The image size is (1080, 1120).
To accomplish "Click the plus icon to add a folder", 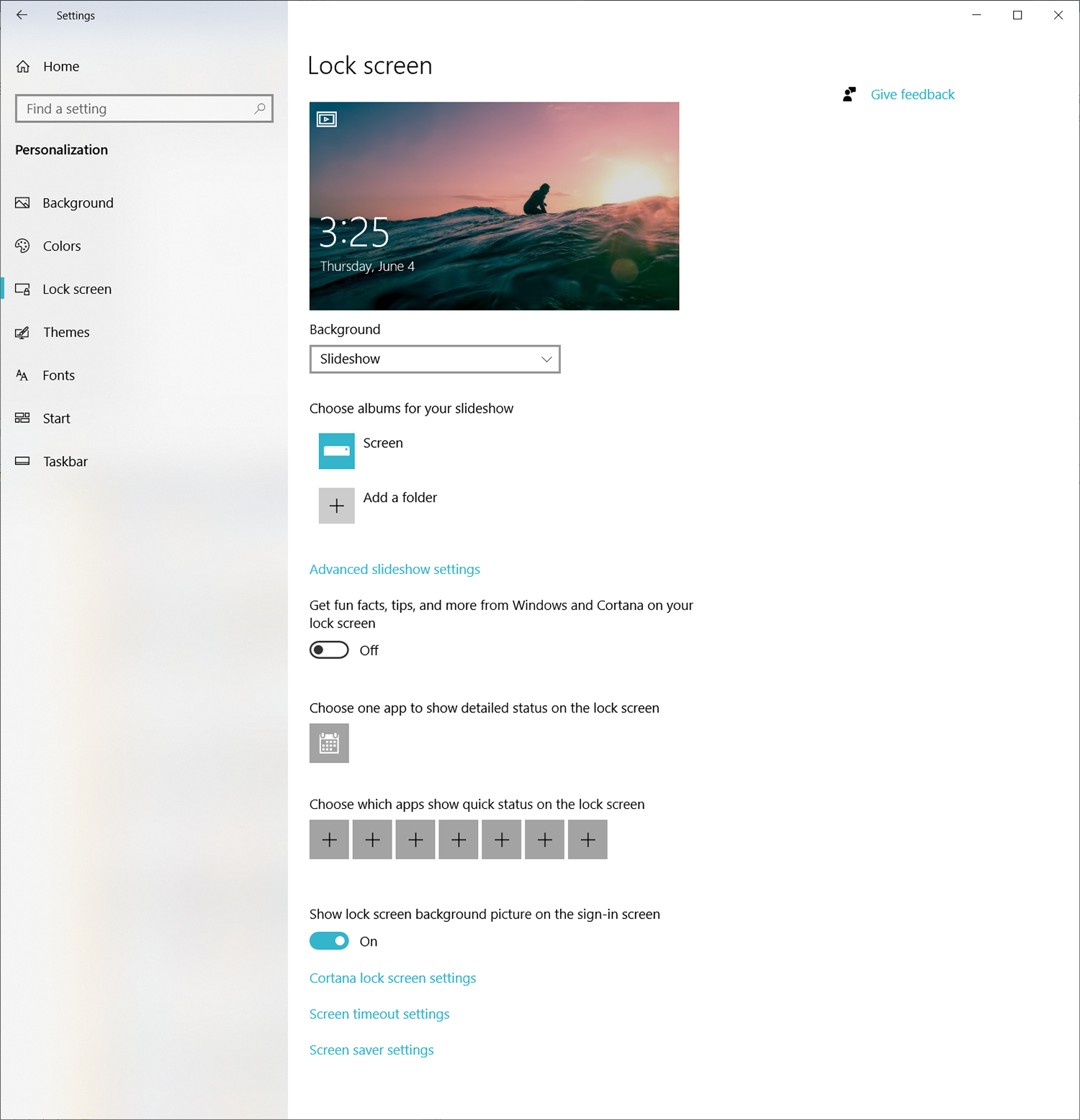I will click(x=336, y=506).
